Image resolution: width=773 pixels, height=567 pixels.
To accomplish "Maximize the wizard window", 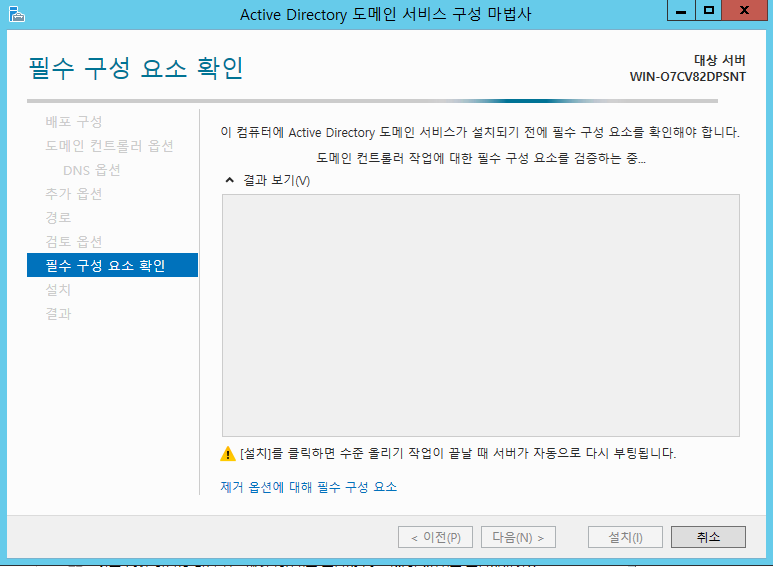I will 709,11.
